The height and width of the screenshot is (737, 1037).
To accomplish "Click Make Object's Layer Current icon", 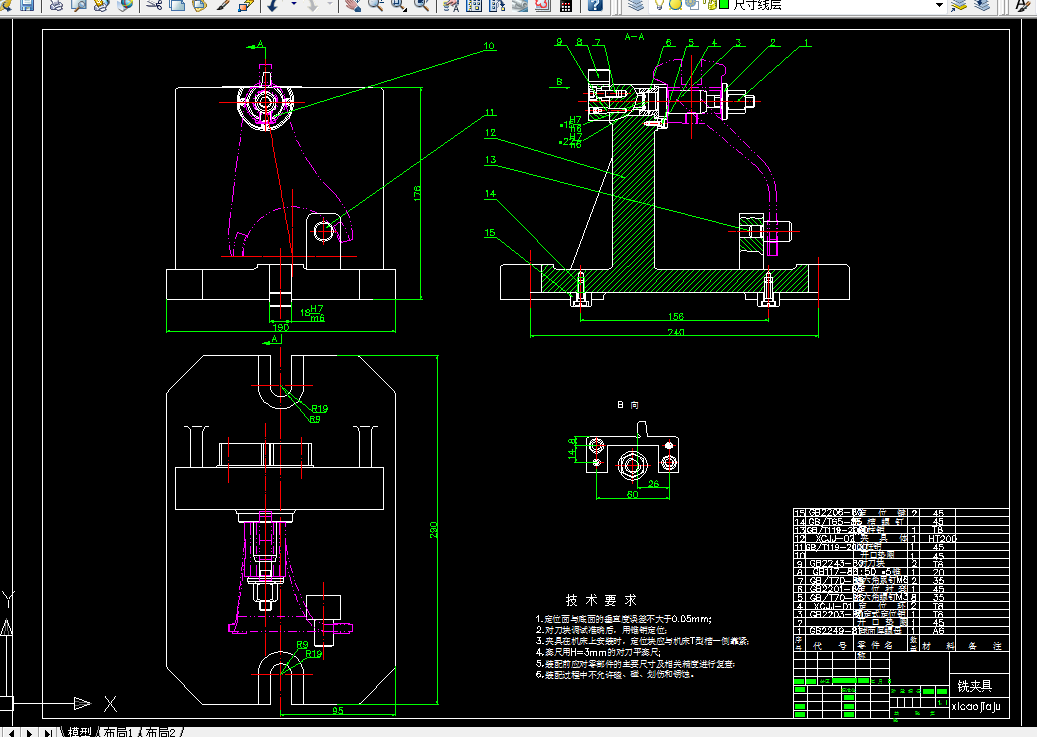I will click(959, 5).
